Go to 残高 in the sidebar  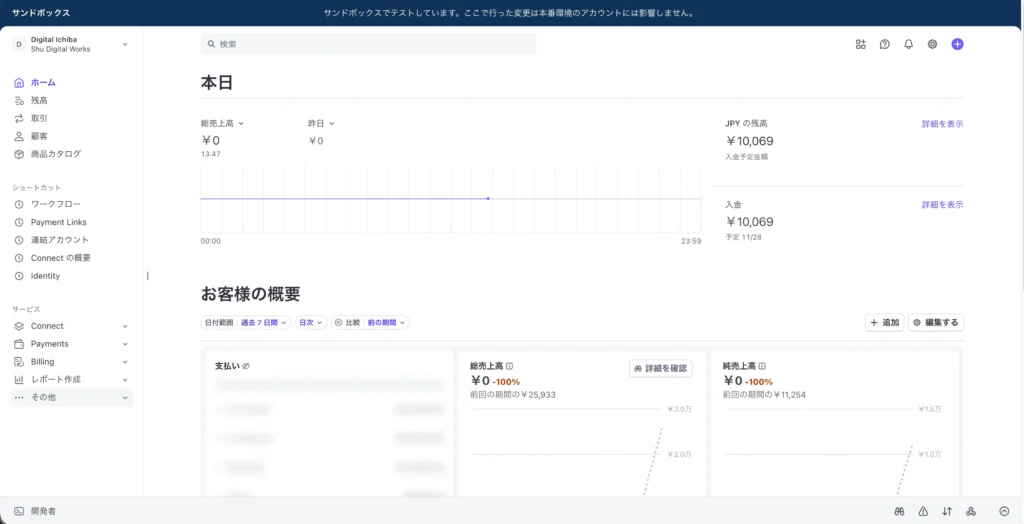[x=39, y=100]
